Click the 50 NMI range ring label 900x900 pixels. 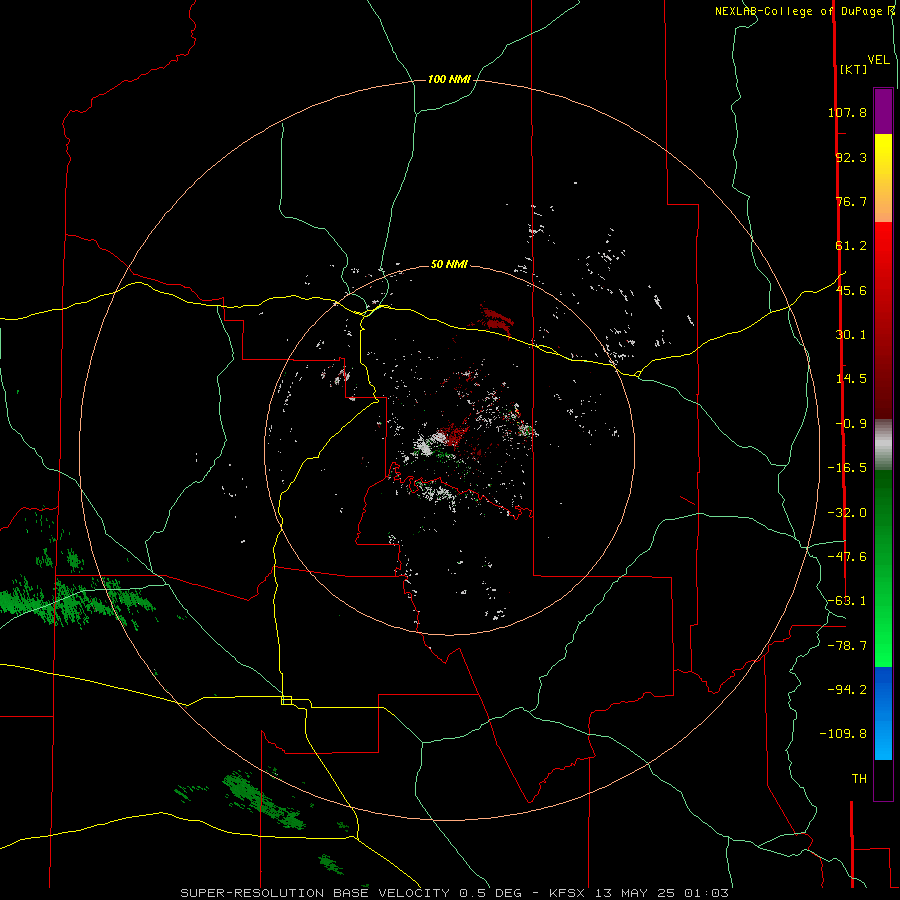449,265
